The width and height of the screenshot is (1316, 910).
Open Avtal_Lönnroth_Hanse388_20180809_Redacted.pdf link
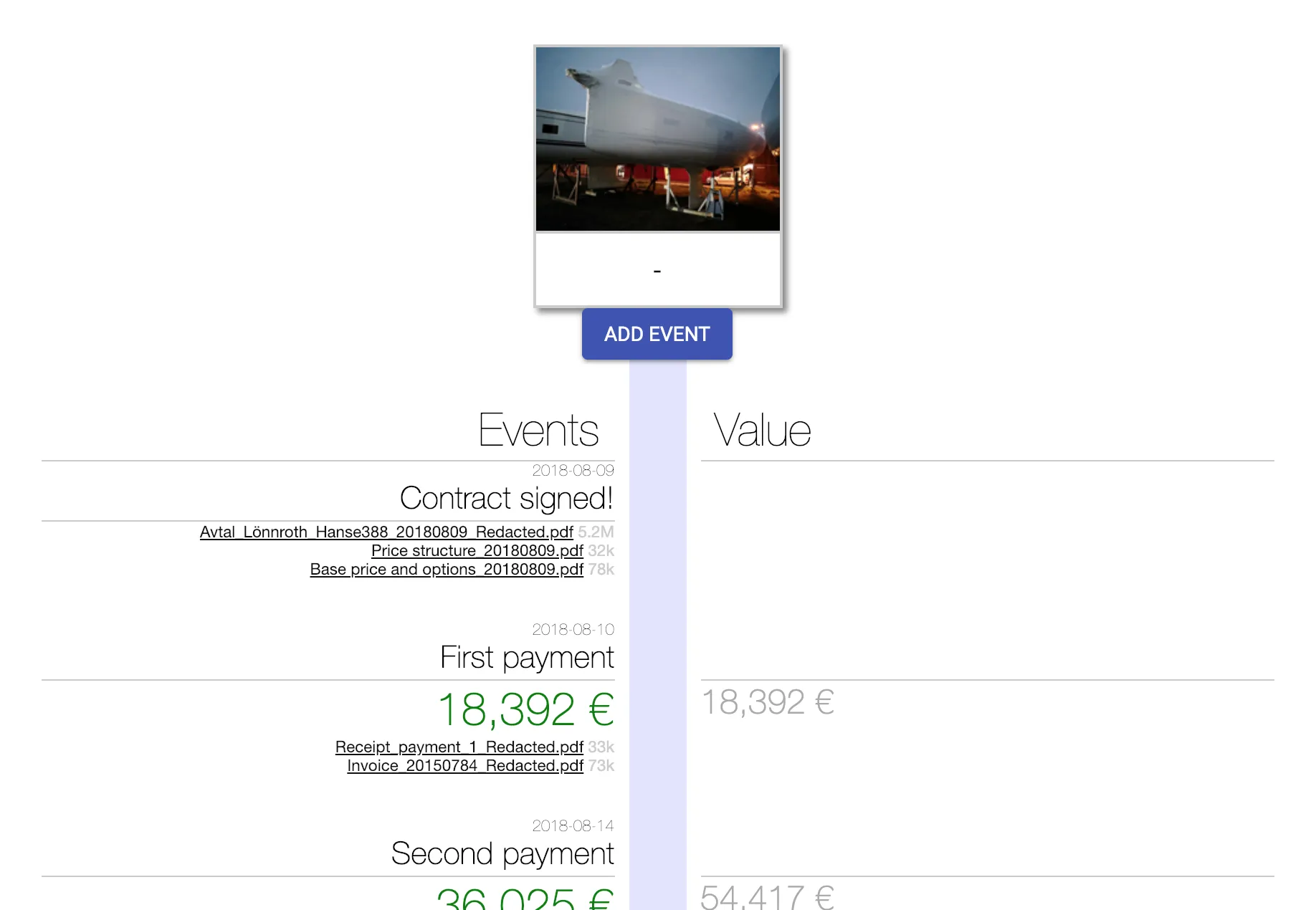point(386,532)
